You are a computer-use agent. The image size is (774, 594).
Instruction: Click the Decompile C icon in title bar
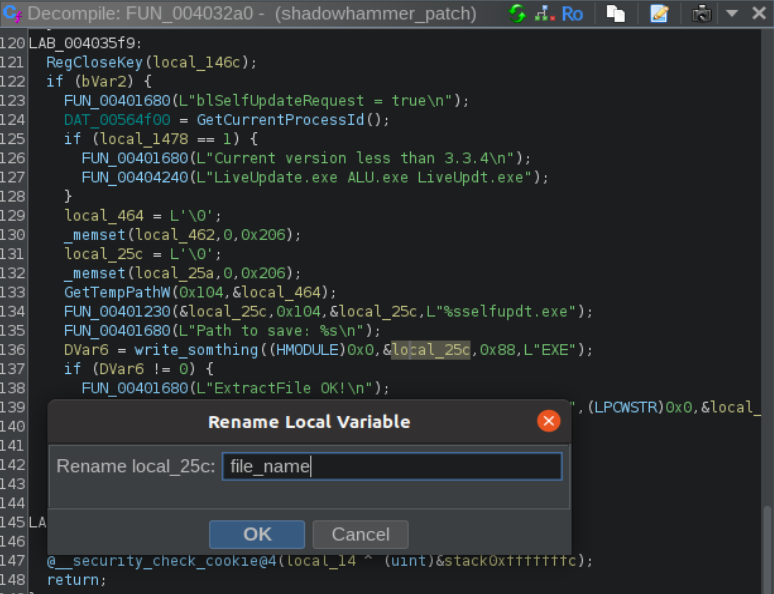[x=12, y=13]
